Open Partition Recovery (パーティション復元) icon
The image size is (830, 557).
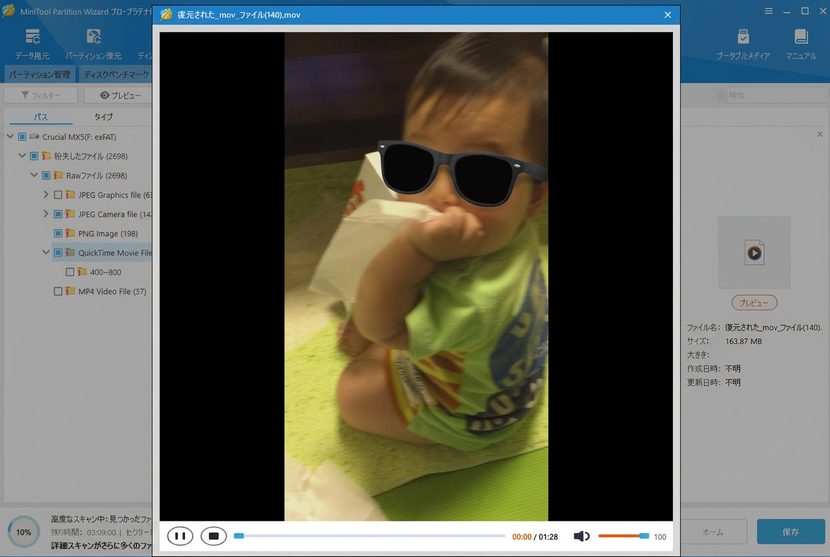93,44
